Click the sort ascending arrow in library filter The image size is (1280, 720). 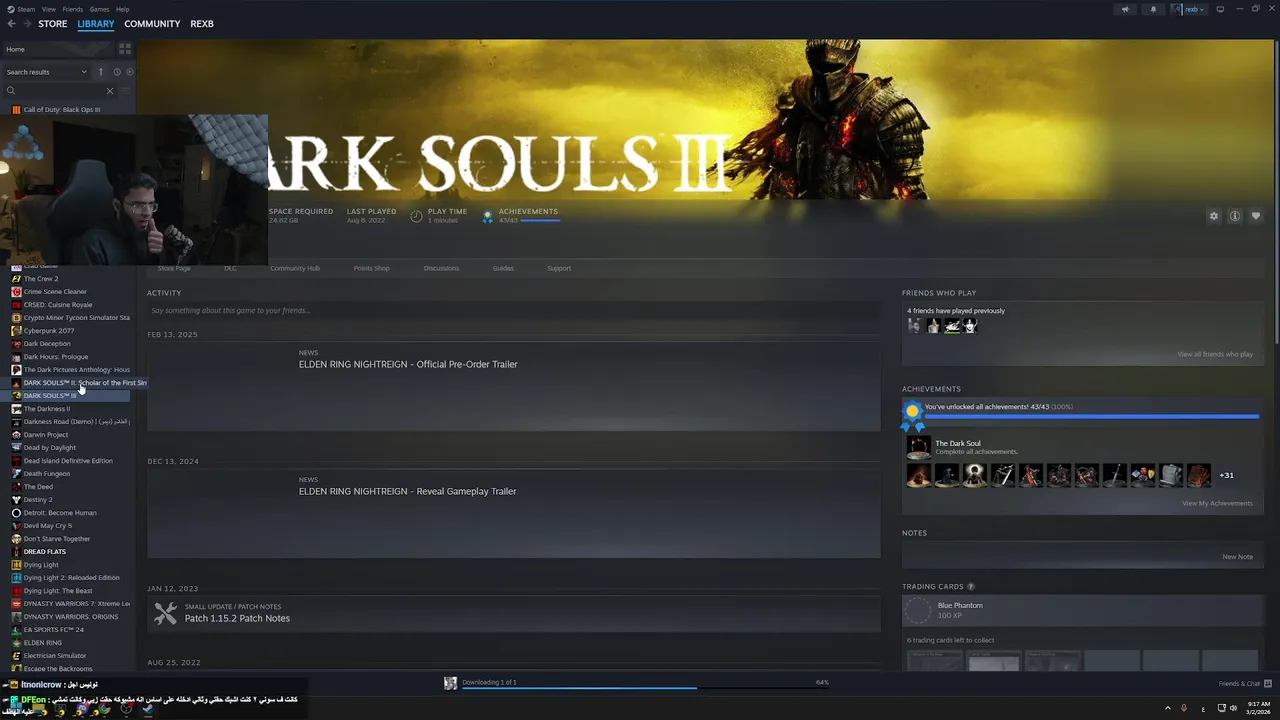[x=100, y=72]
